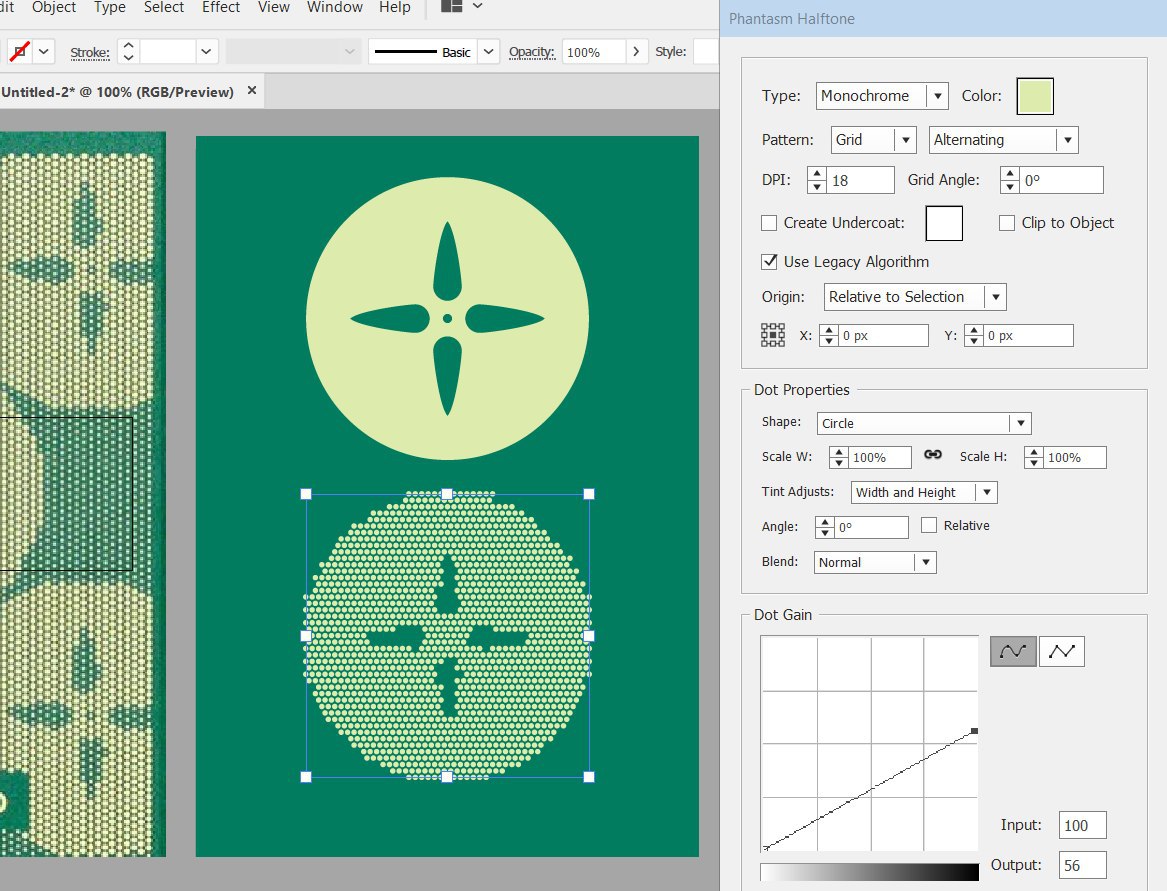Open the Object menu
Image resolution: width=1167 pixels, height=891 pixels.
pyautogui.click(x=54, y=7)
